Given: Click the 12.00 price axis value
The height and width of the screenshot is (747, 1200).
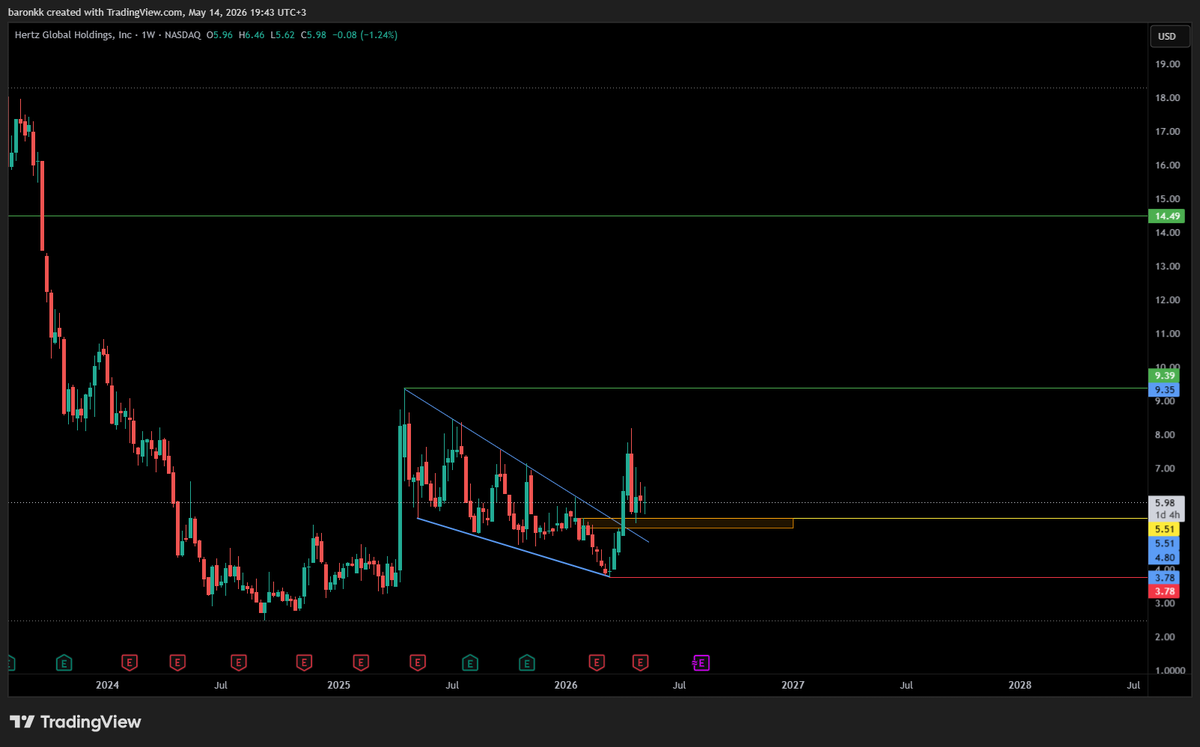Looking at the screenshot, I should click(1166, 300).
